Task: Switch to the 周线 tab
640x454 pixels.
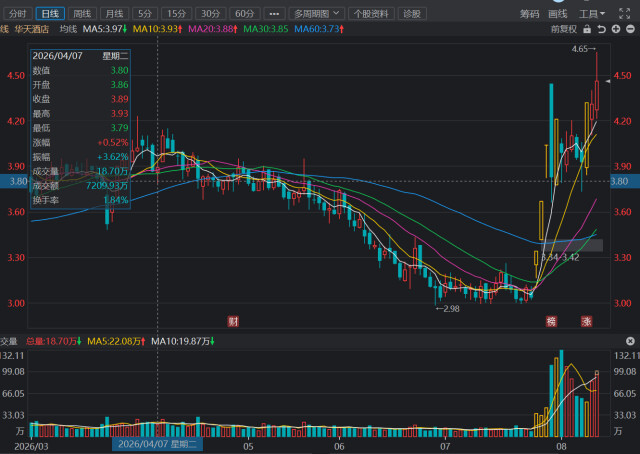Action: coord(82,14)
